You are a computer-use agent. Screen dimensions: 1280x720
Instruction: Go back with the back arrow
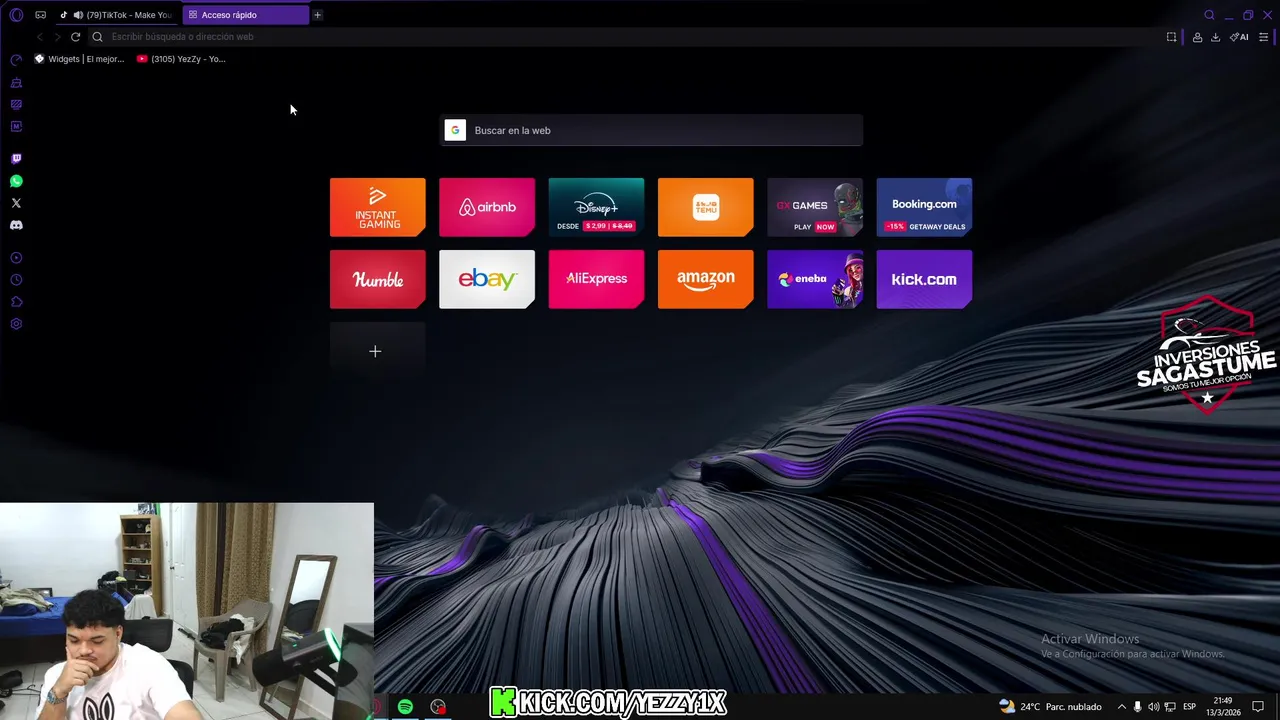coord(39,37)
